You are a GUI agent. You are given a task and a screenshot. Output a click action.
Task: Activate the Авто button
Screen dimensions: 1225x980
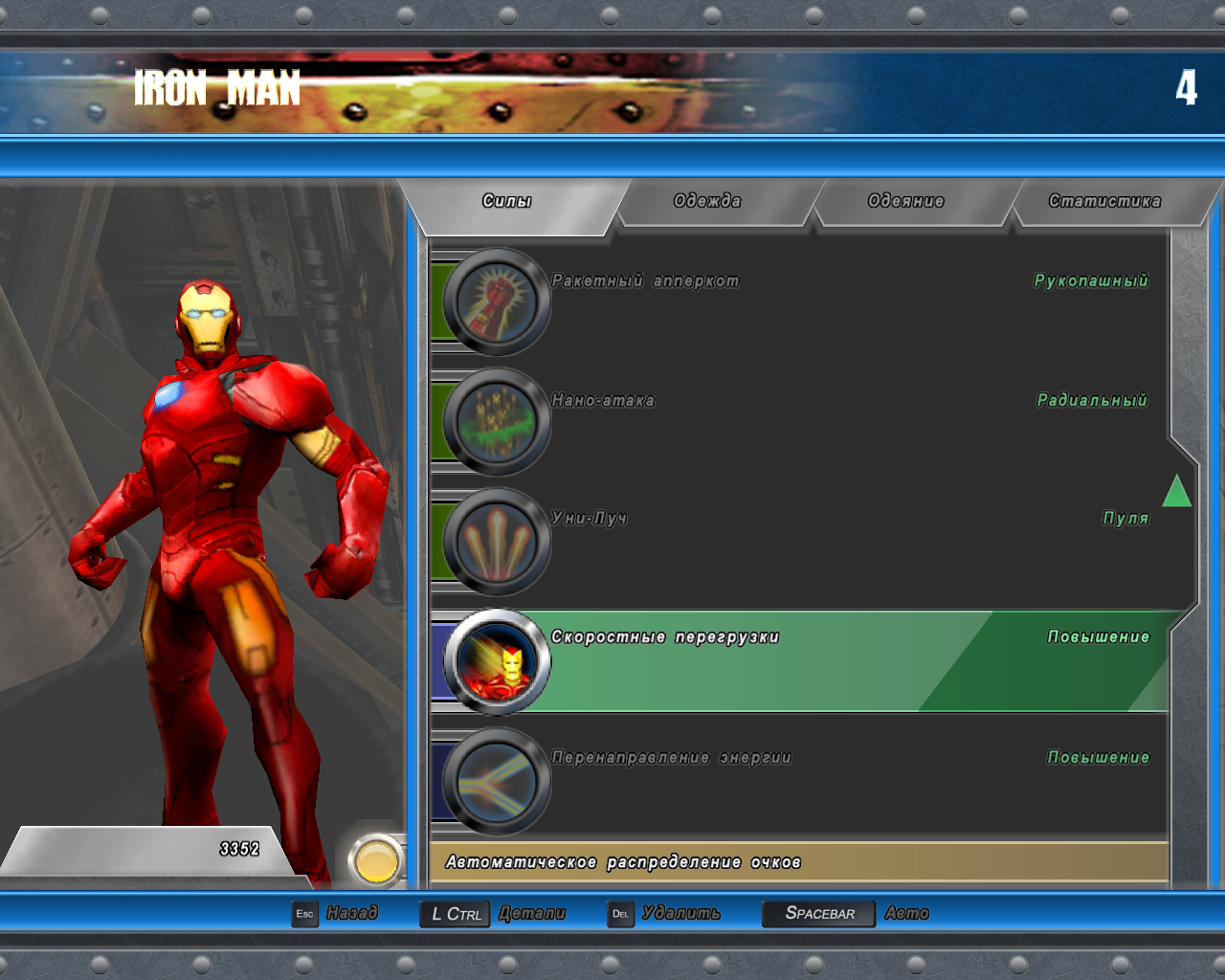(x=907, y=913)
